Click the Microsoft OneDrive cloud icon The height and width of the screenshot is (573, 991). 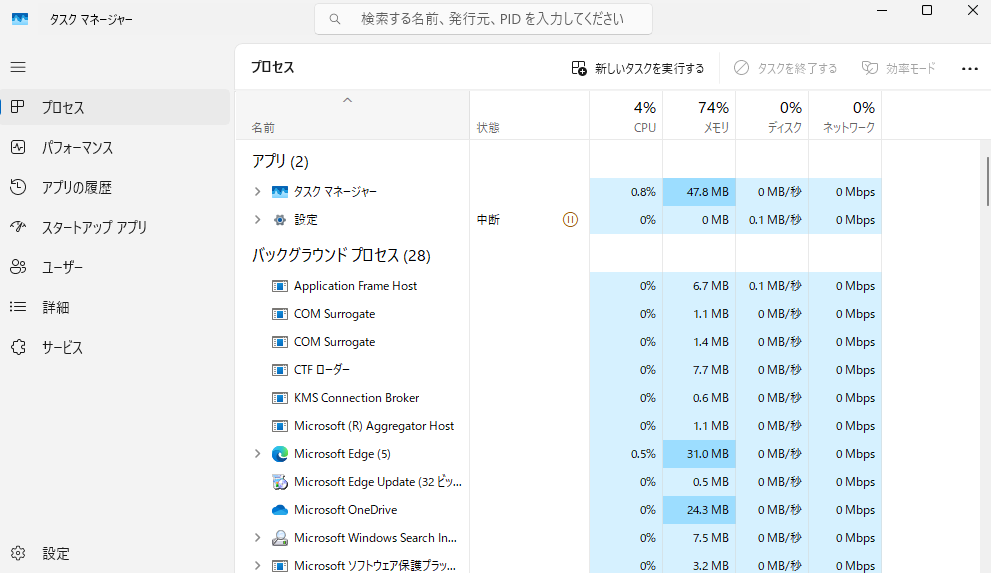(x=279, y=510)
